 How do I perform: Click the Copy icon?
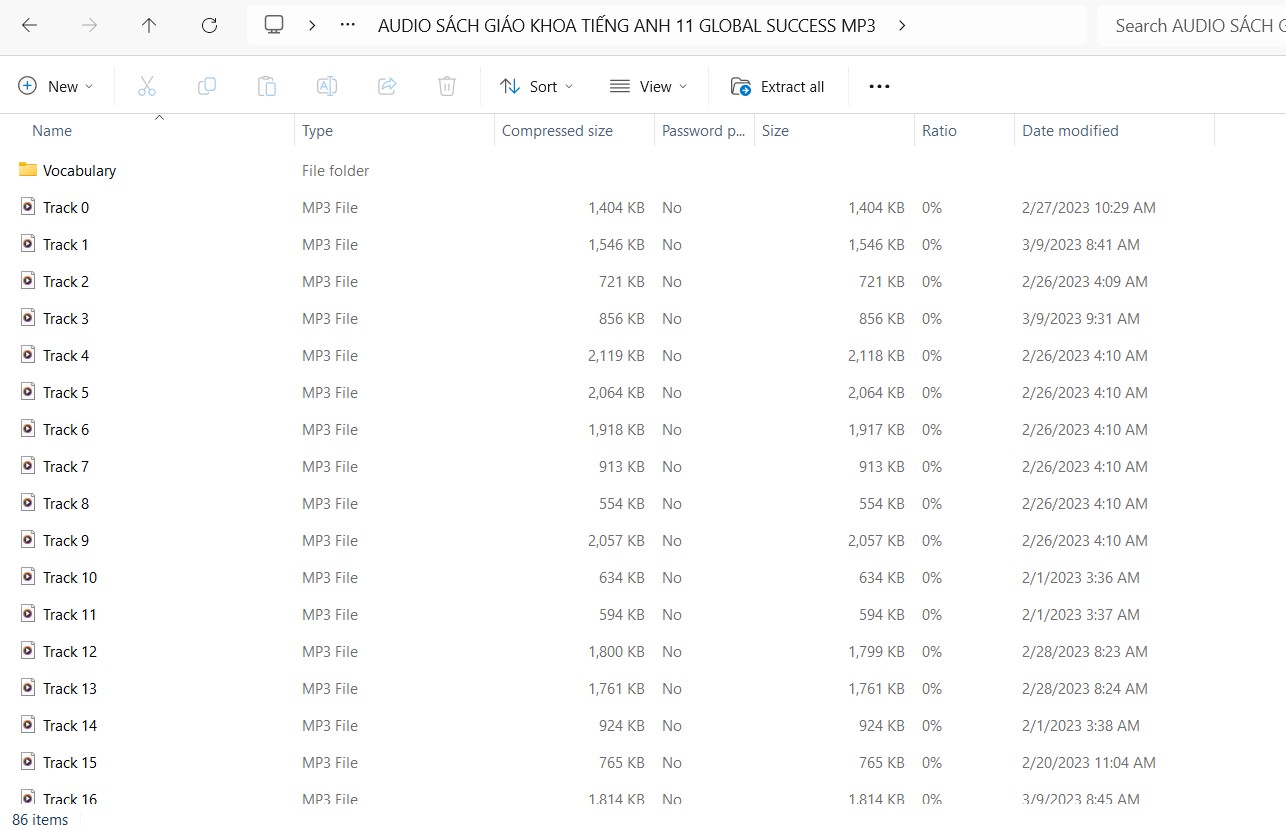pyautogui.click(x=207, y=86)
